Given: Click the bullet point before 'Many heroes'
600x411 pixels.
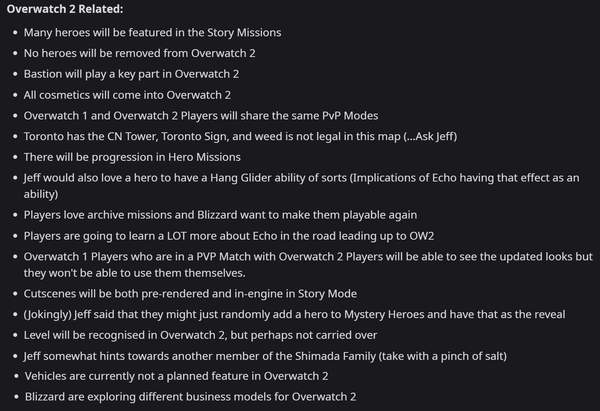Looking at the screenshot, I should click(15, 33).
